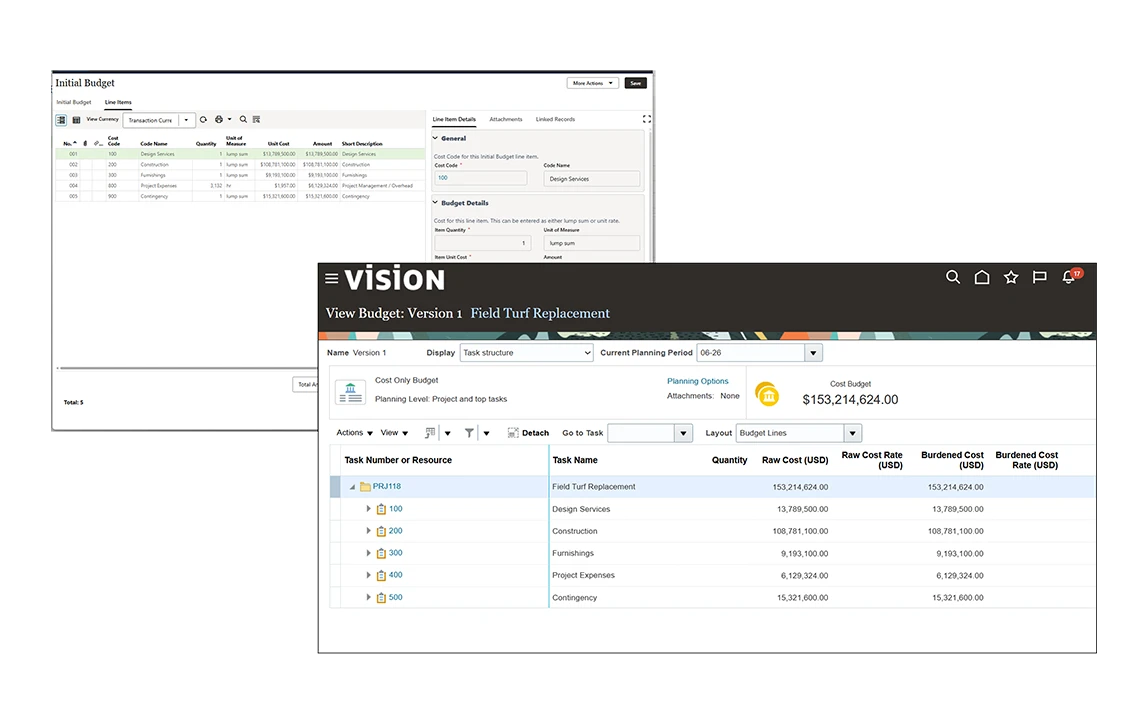
Task: Open the Actions menu
Action: click(x=354, y=433)
